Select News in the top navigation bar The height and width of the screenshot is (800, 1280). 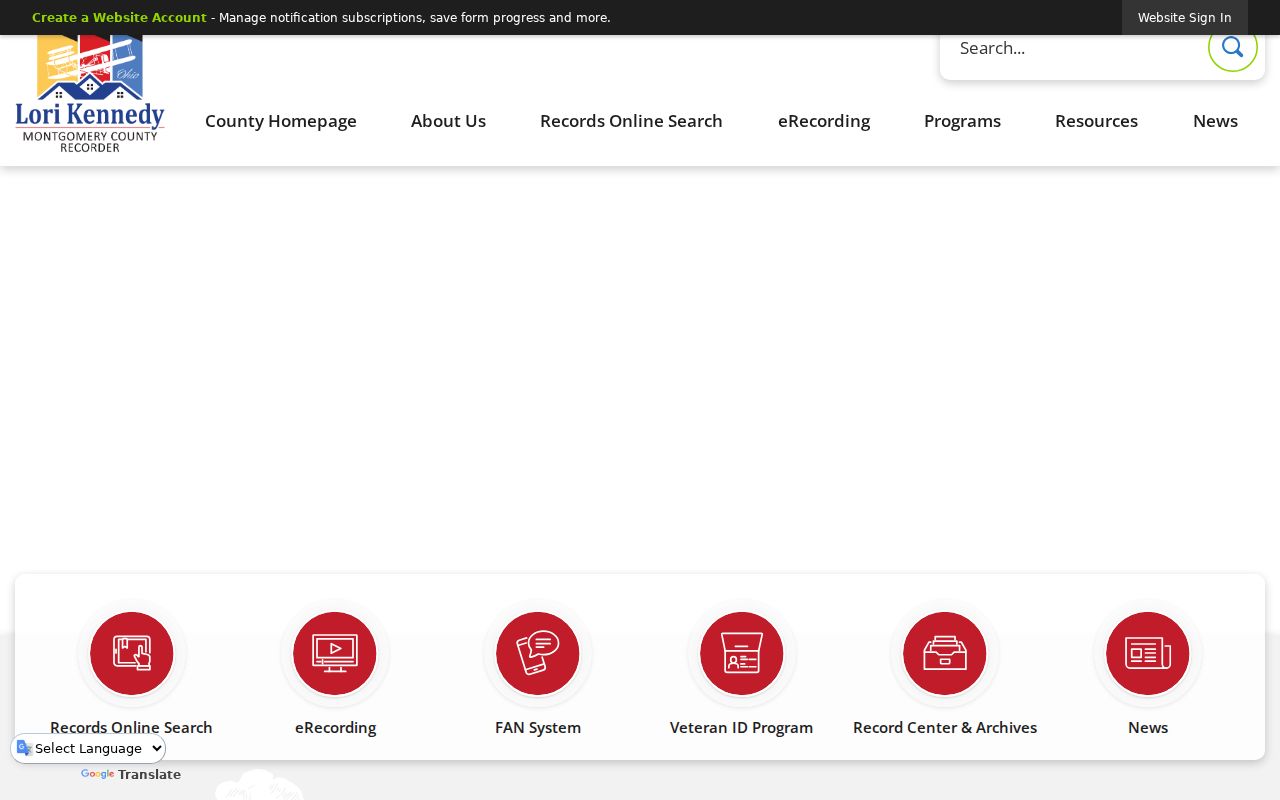tap(1215, 121)
